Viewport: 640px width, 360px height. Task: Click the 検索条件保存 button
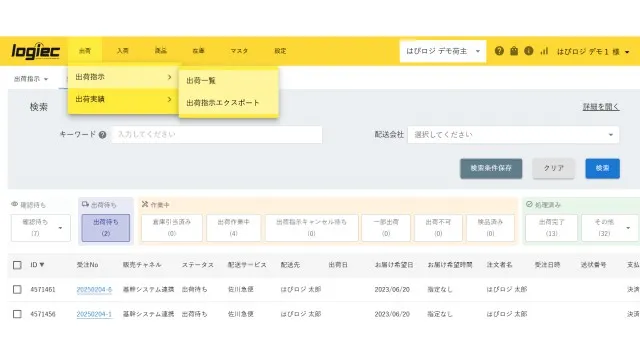click(491, 168)
